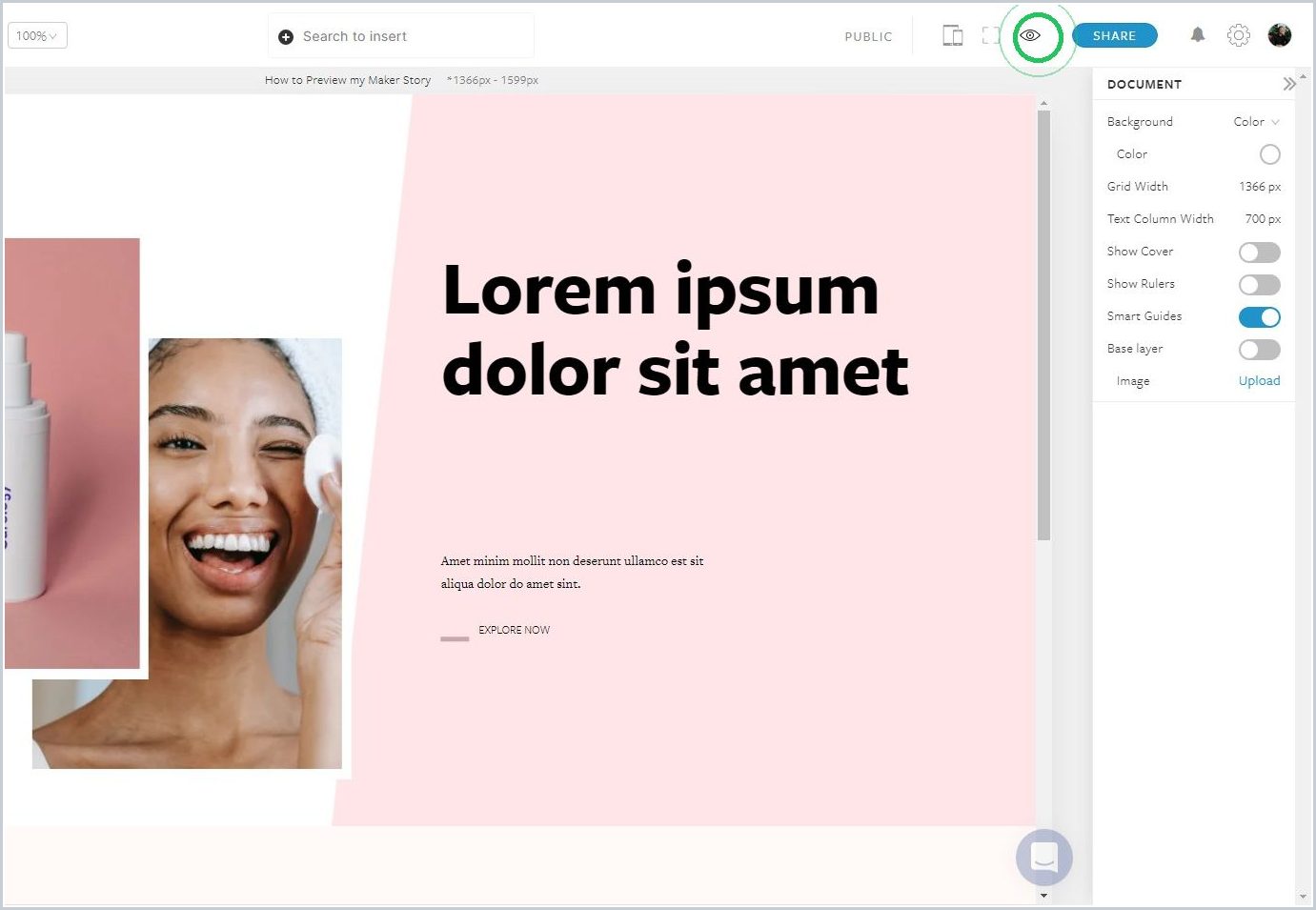Screen dimensions: 1316x910
Task: Collapse the Document panel with double chevron
Action: tap(1288, 84)
